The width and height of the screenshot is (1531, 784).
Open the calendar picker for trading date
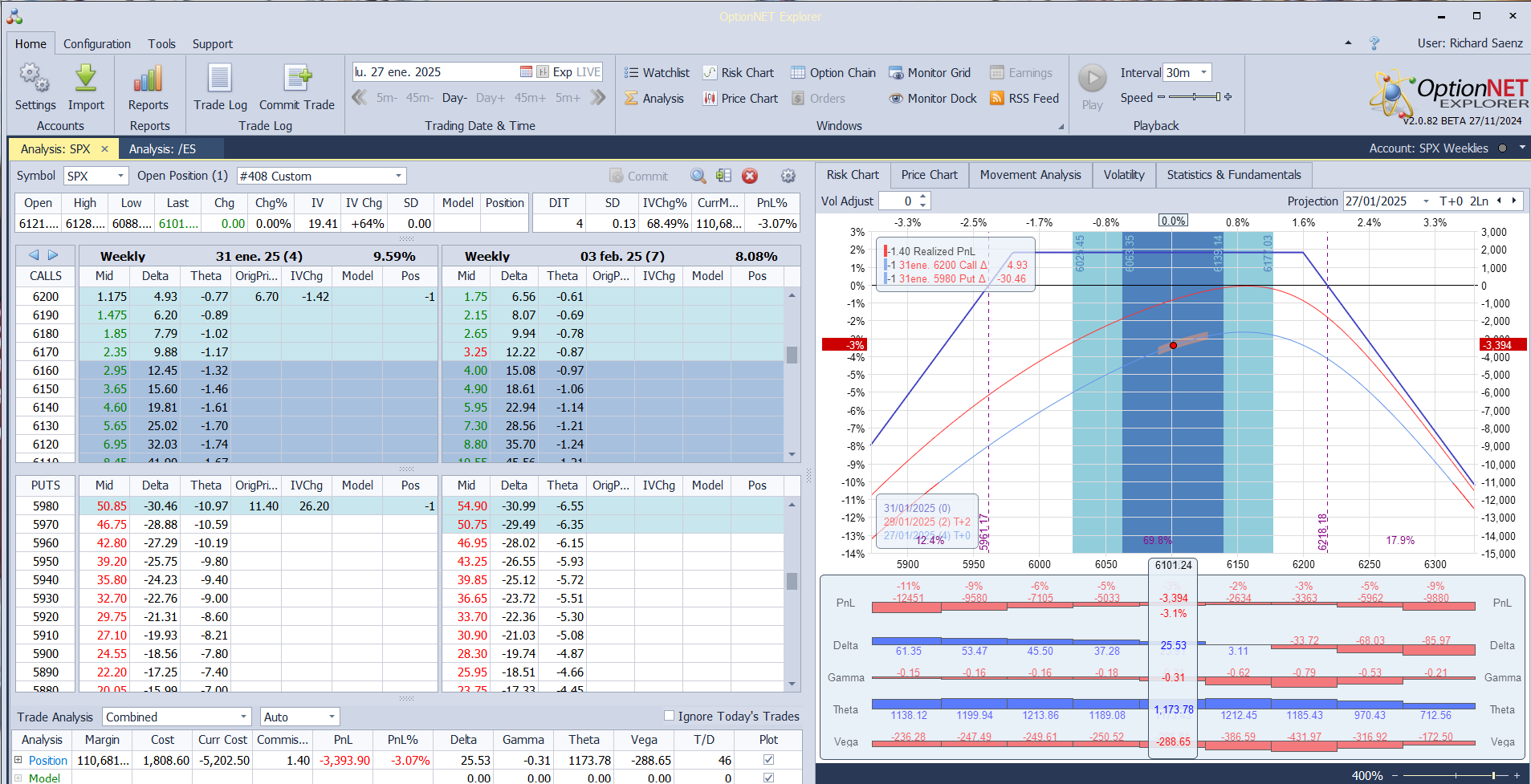tap(526, 72)
